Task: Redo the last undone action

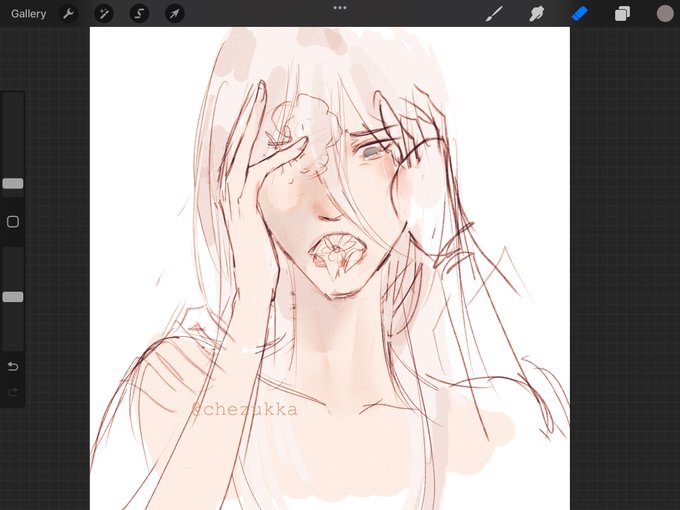Action: [x=13, y=392]
